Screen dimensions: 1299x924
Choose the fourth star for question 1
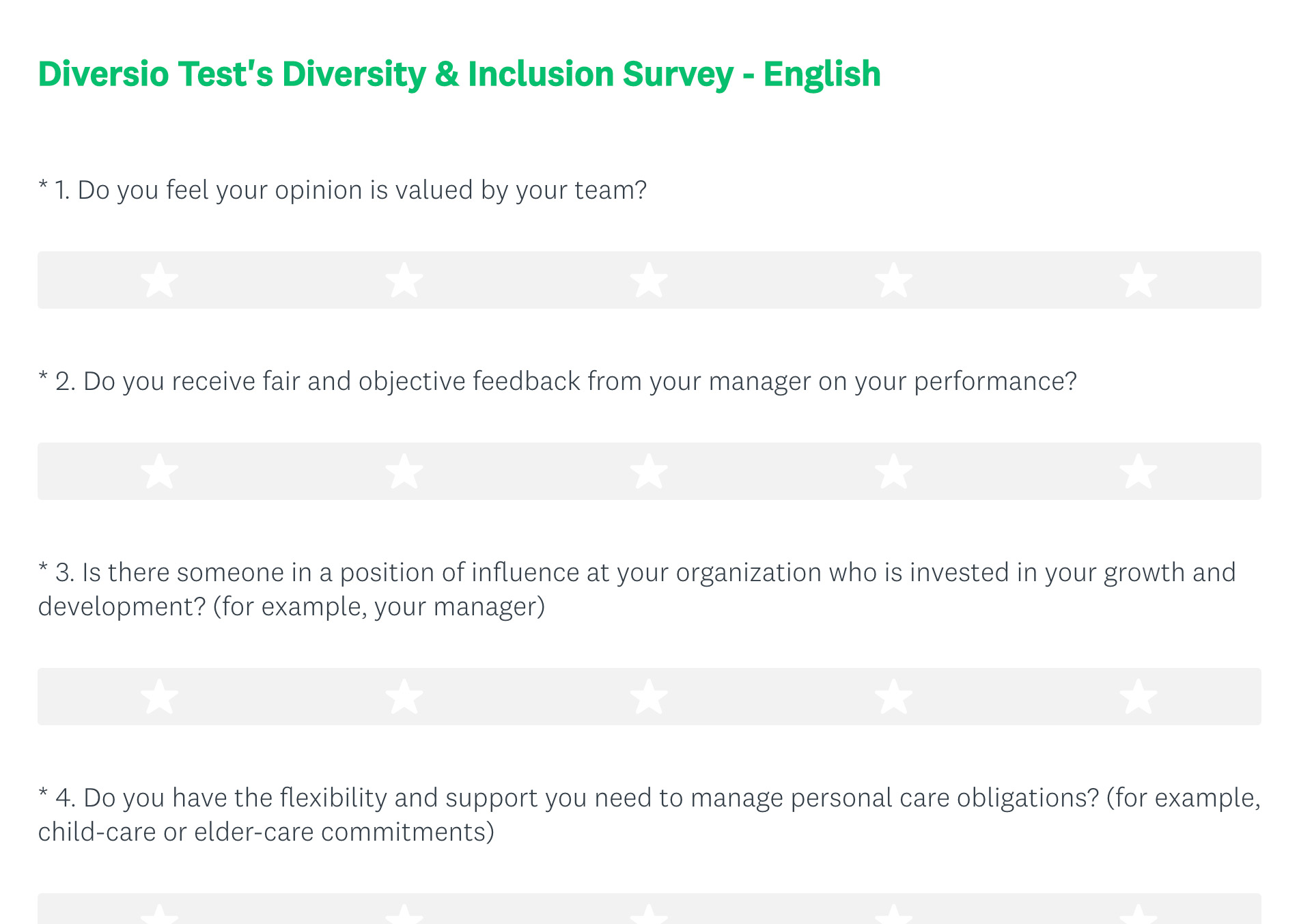tap(894, 280)
